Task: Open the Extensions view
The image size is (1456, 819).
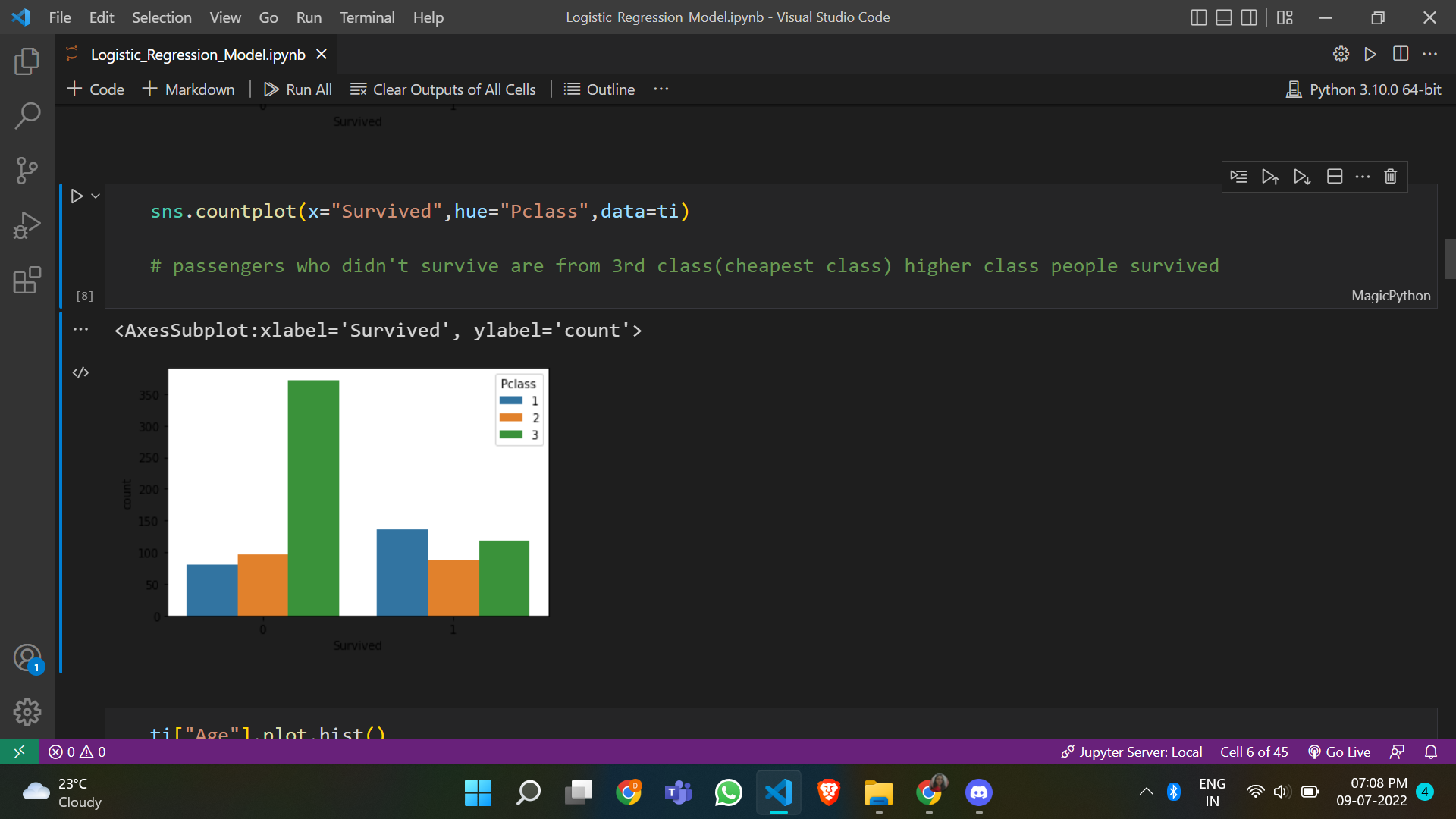Action: click(x=27, y=280)
